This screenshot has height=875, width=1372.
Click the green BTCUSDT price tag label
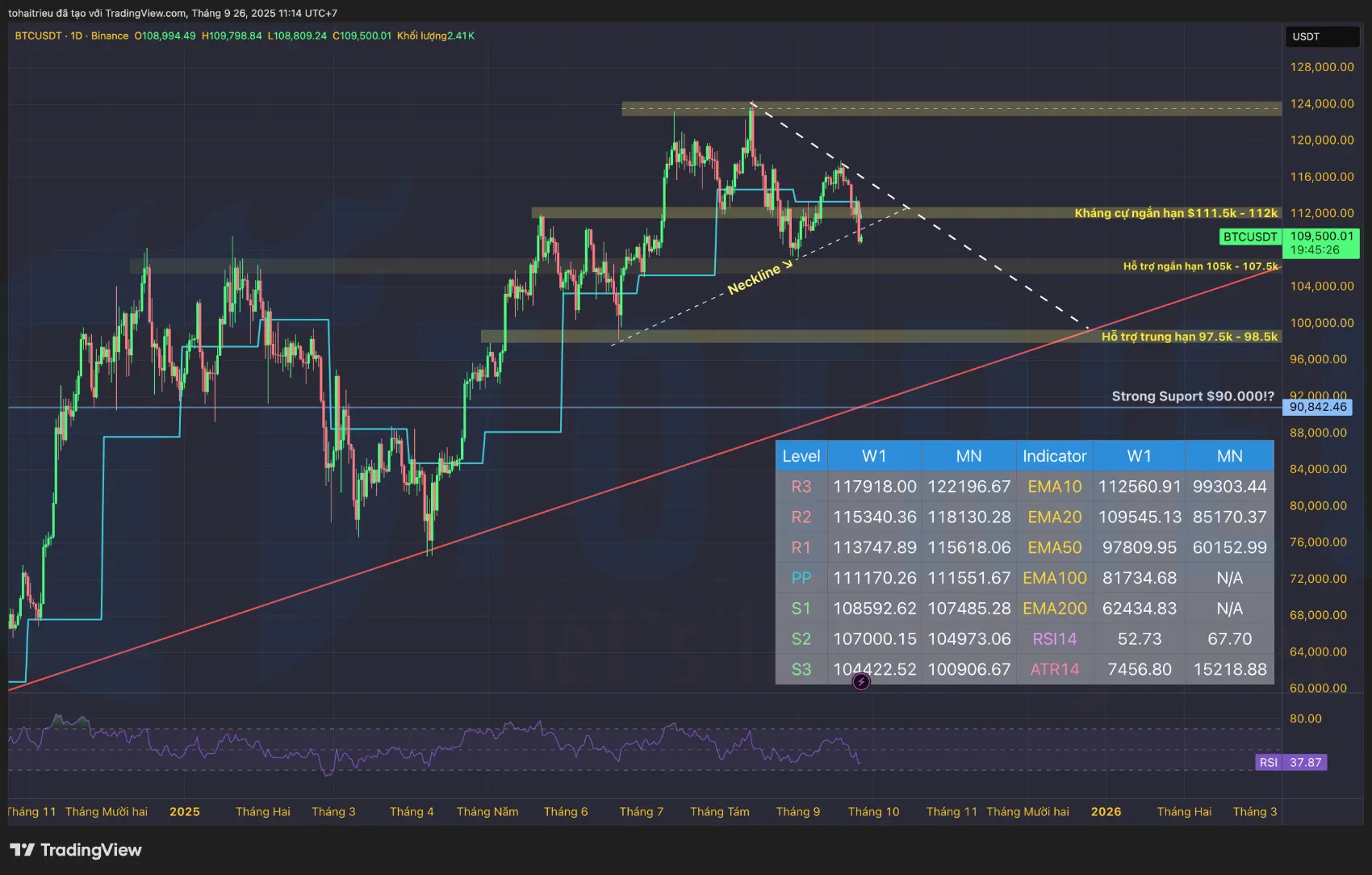click(x=1250, y=237)
